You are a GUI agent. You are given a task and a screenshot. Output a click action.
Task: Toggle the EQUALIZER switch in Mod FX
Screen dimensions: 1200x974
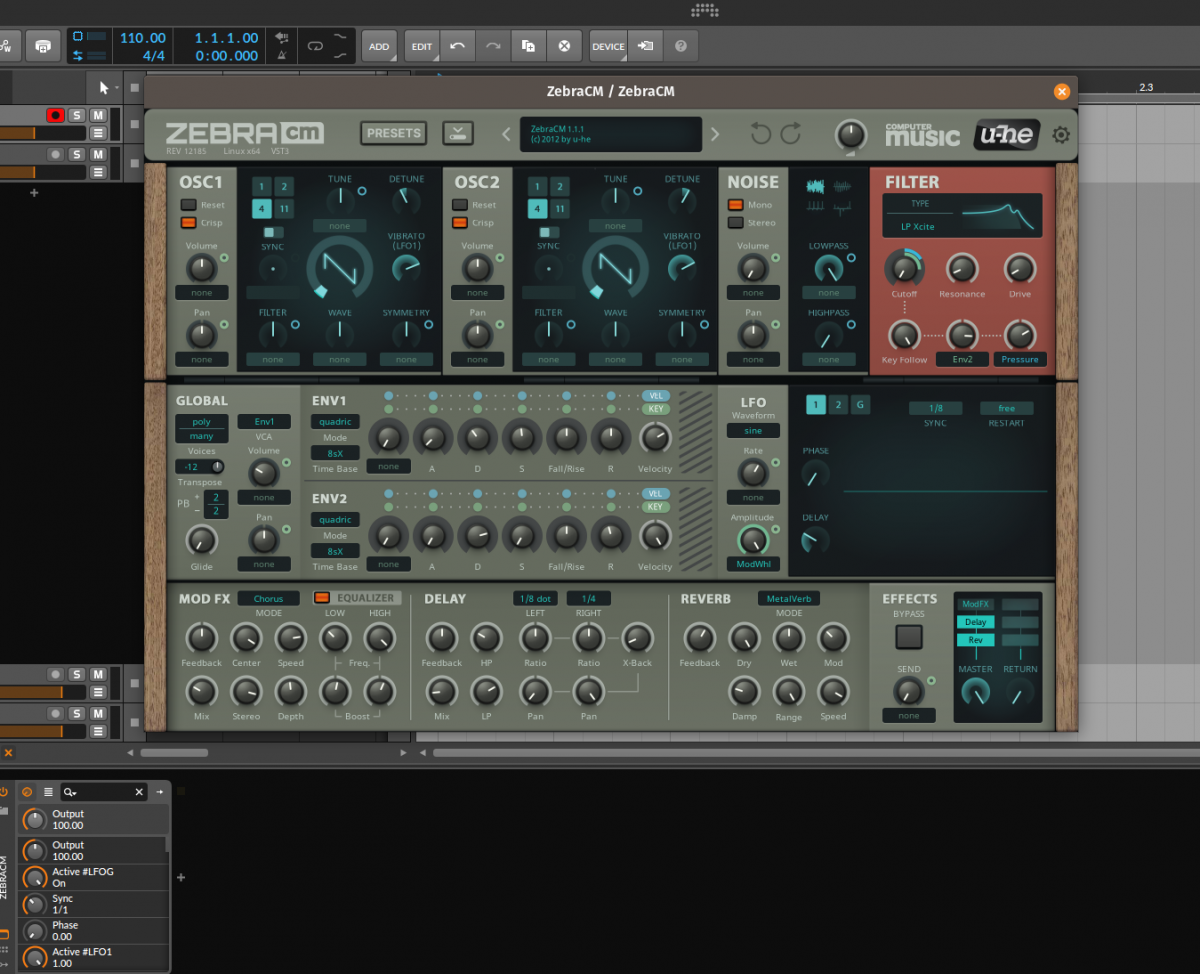(x=322, y=598)
